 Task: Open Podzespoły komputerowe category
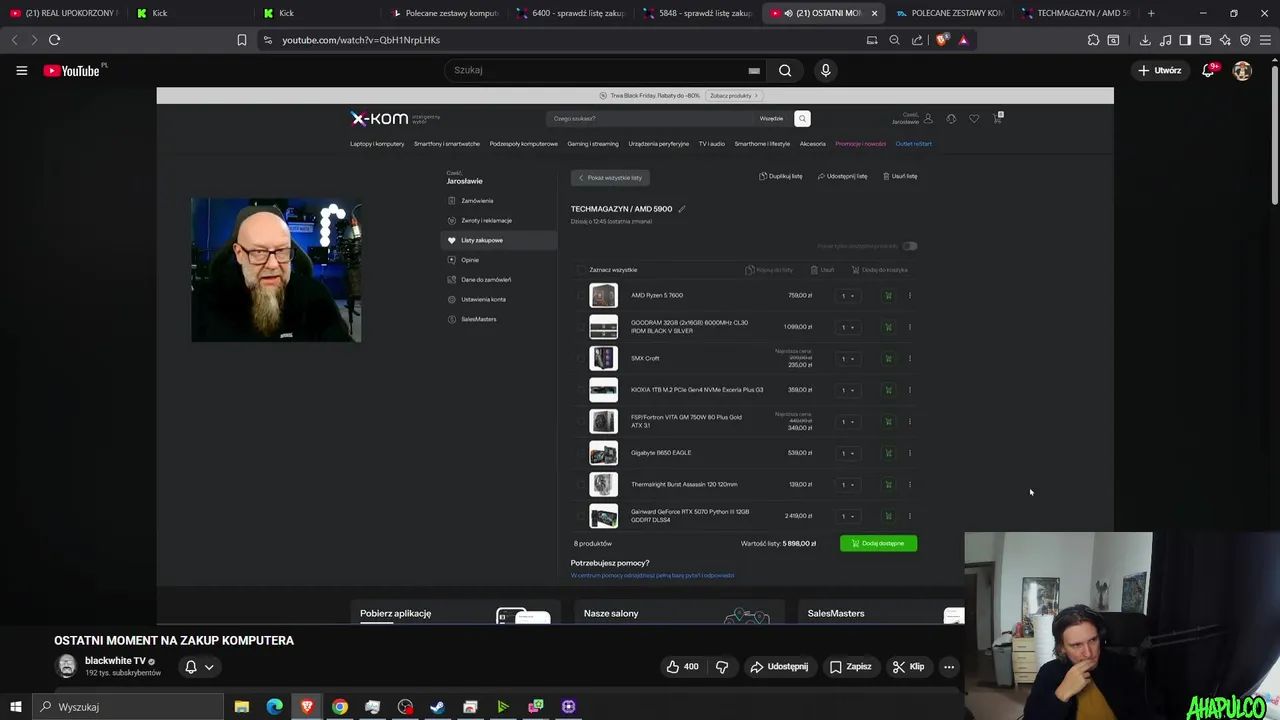pyautogui.click(x=524, y=144)
